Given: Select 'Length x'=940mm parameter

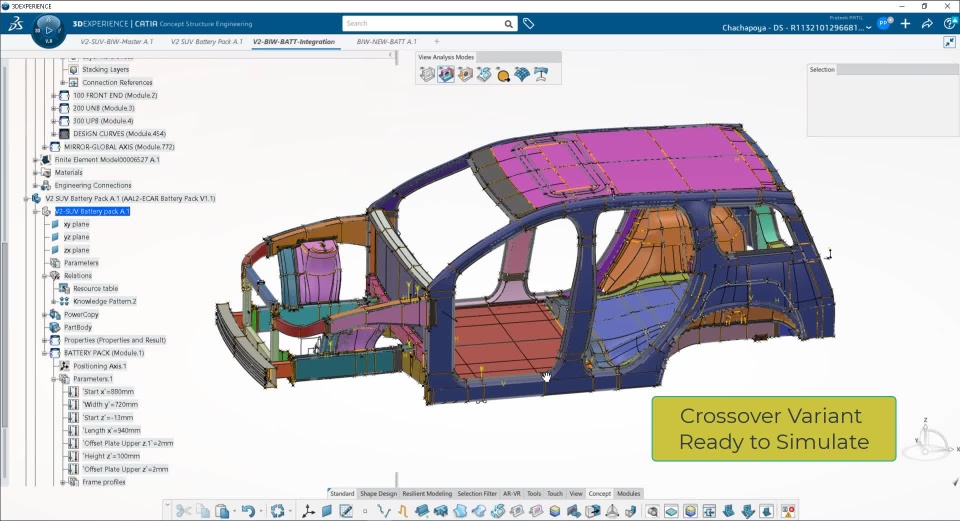Looking at the screenshot, I should tap(111, 430).
